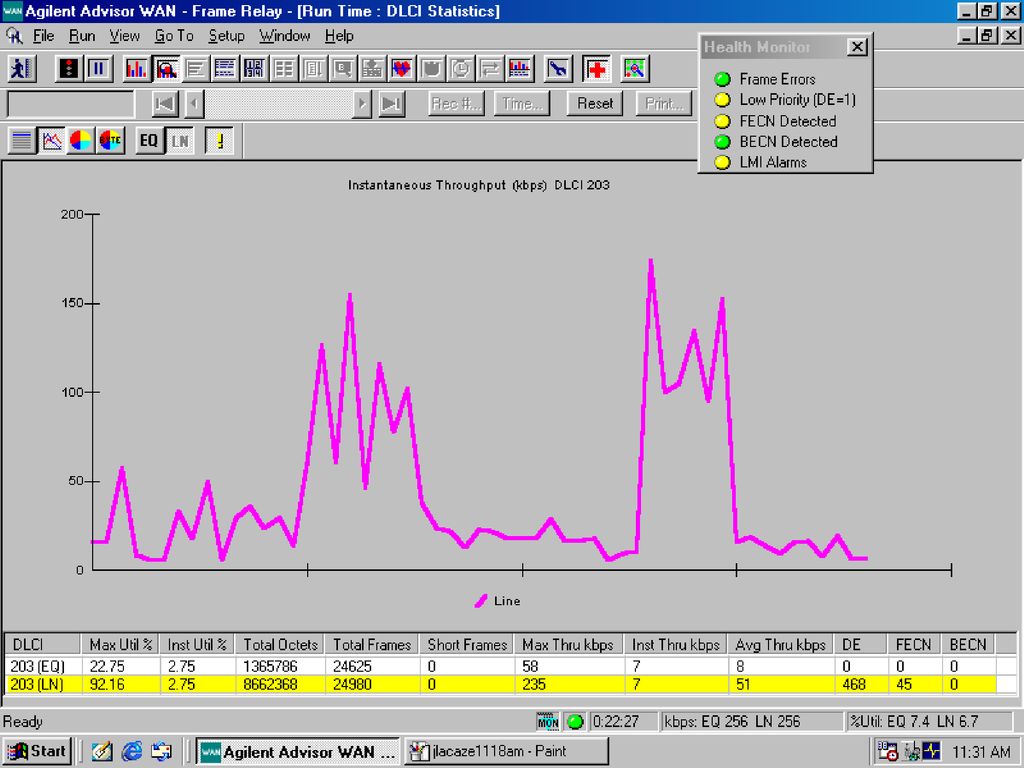Image resolution: width=1024 pixels, height=768 pixels.
Task: Select the 203 (EQ) table row
Action: tap(500, 667)
